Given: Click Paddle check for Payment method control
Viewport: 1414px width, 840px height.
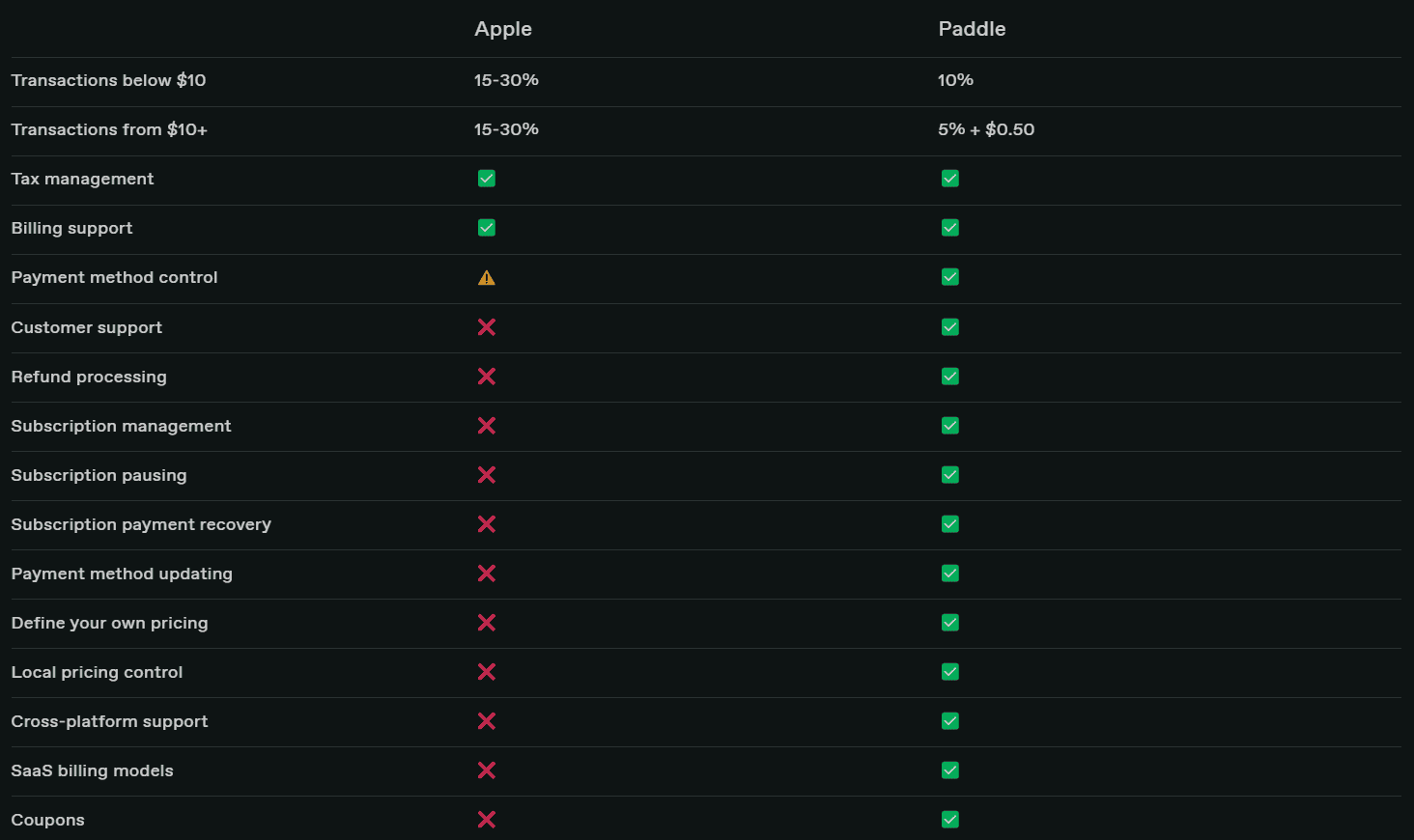Looking at the screenshot, I should [950, 277].
